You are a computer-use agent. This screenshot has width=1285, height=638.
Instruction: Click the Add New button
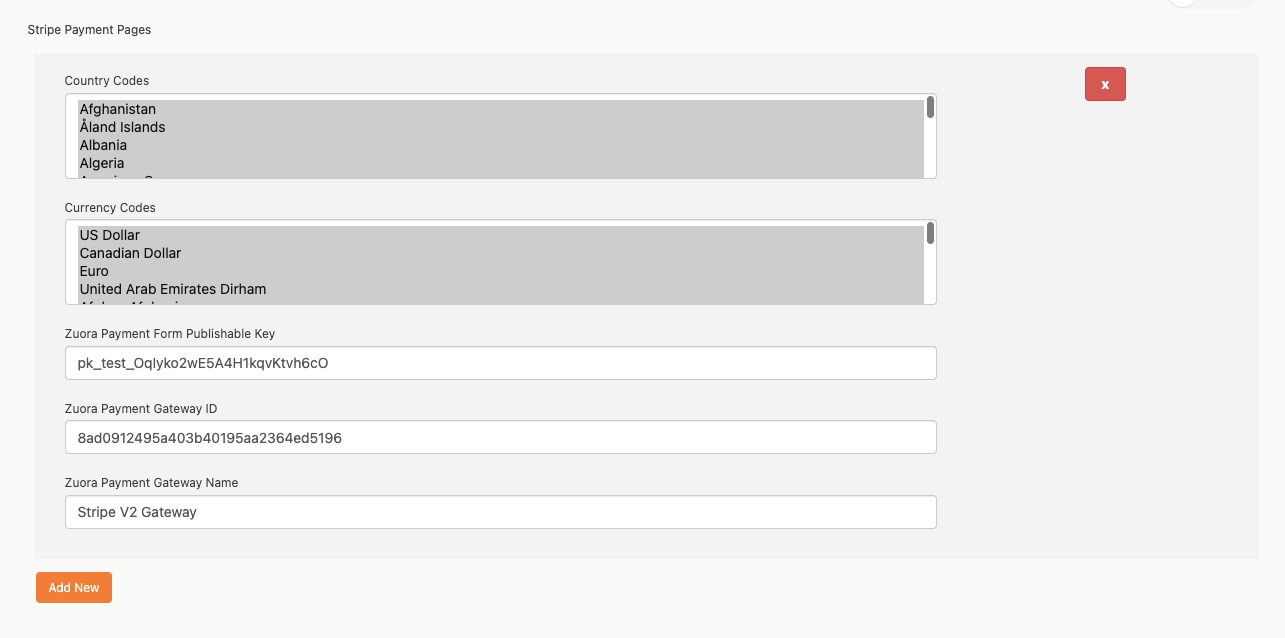tap(74, 588)
